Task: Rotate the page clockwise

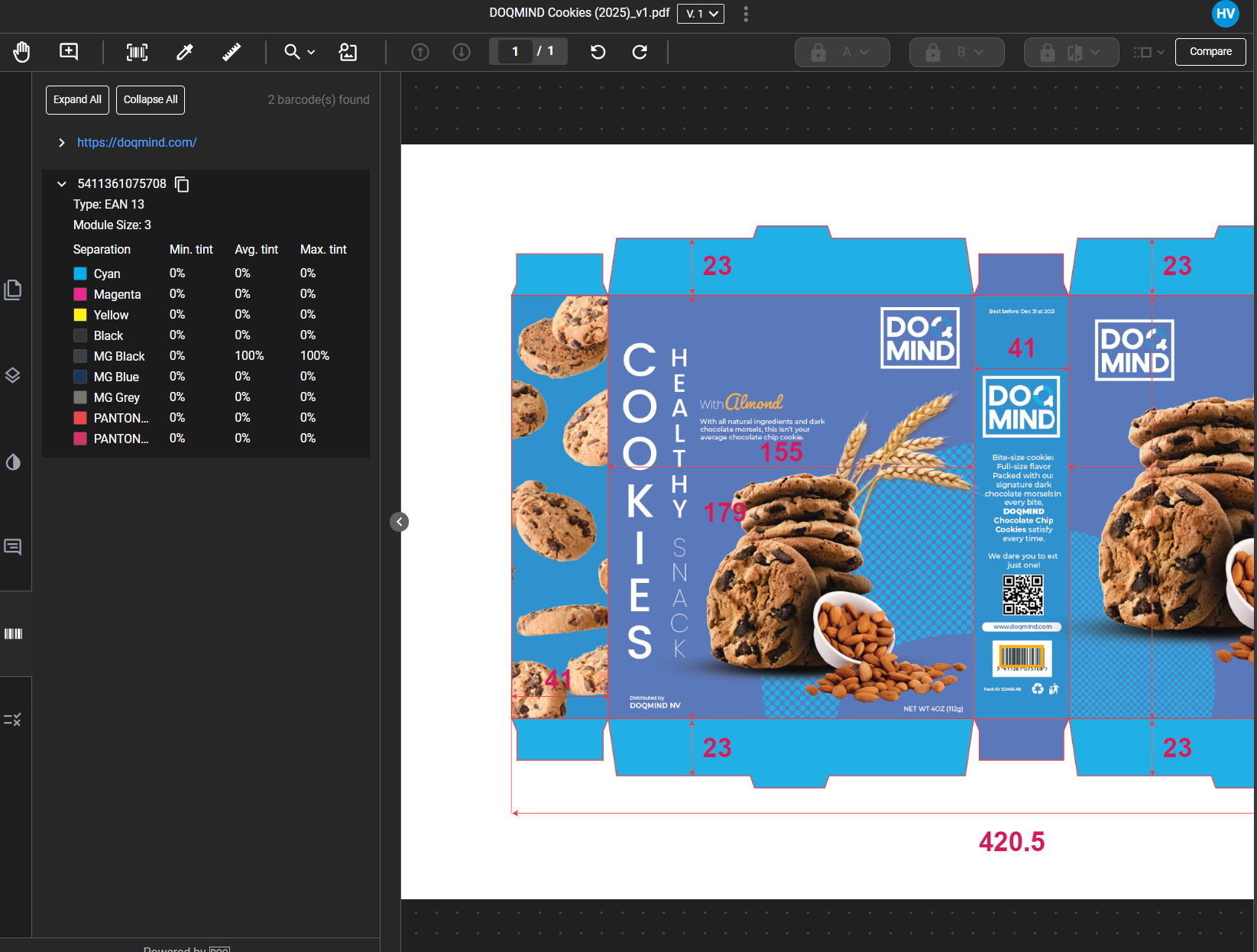Action: (640, 52)
